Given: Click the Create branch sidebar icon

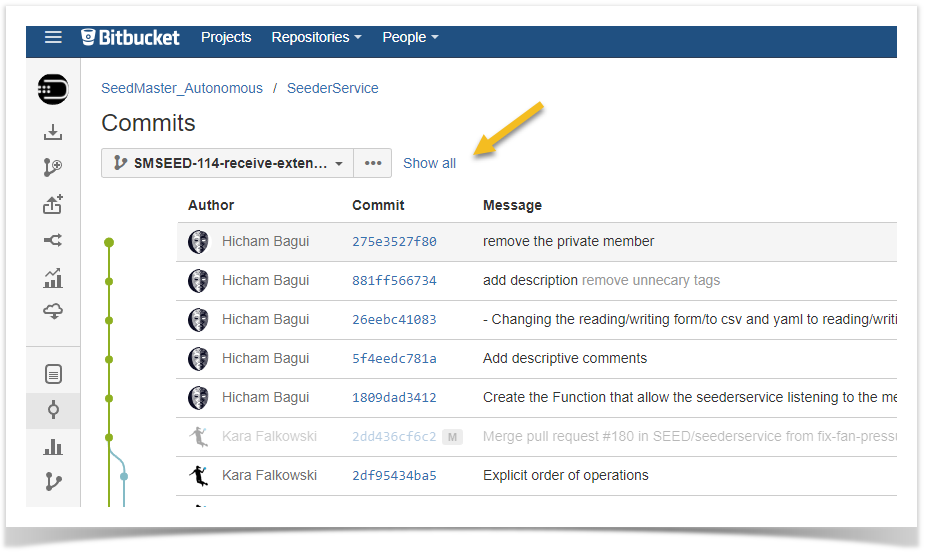Looking at the screenshot, I should coord(53,168).
